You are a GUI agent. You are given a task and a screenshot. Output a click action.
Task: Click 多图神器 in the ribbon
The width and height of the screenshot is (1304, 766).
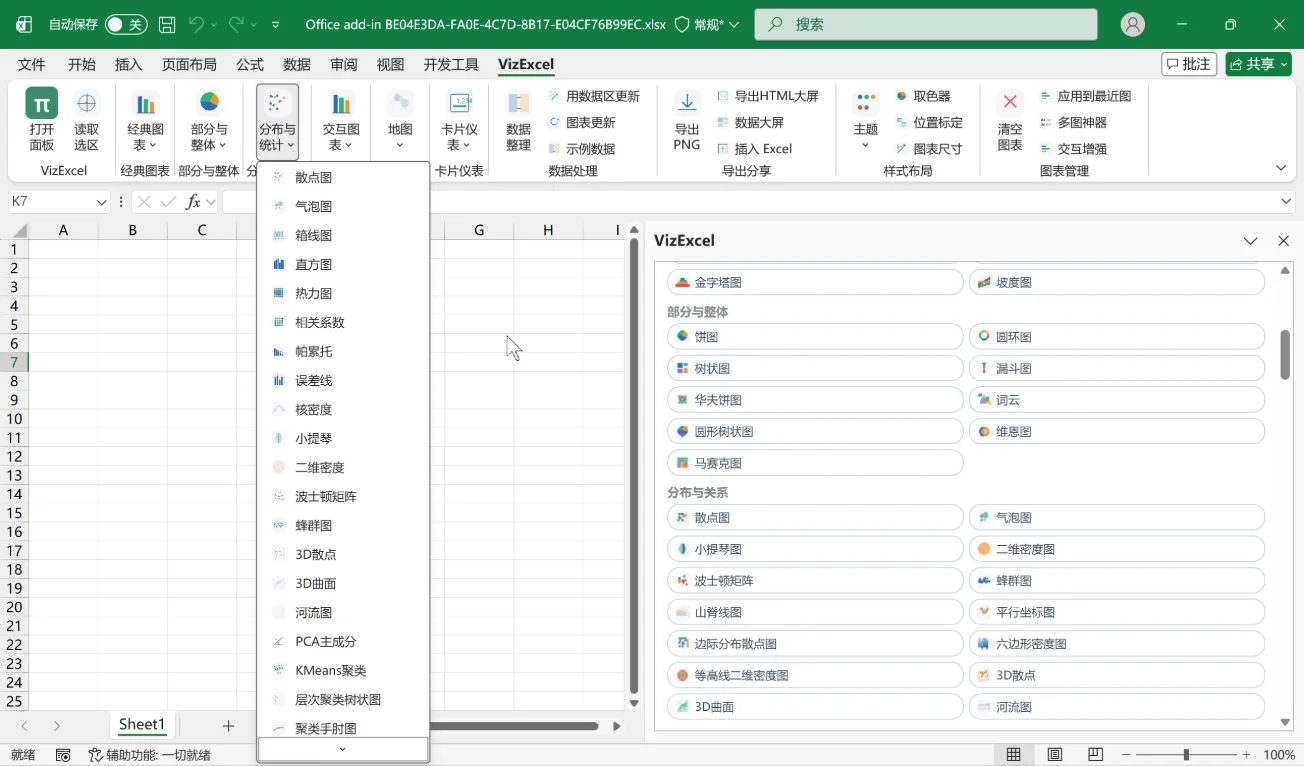click(1073, 122)
